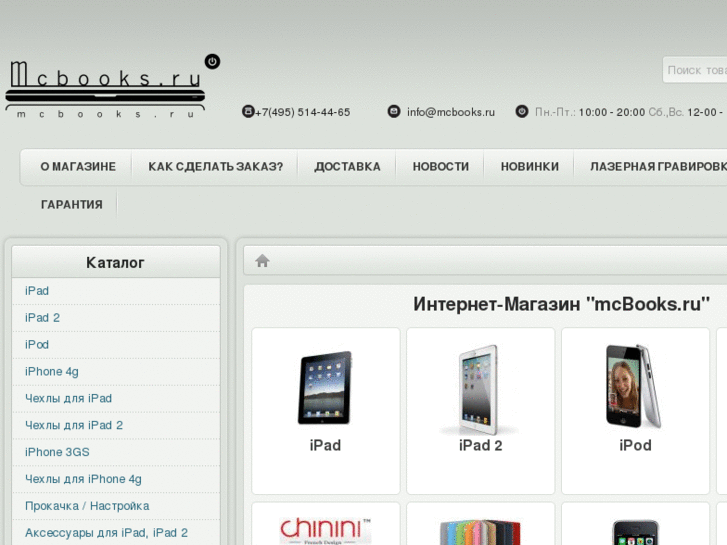Viewport: 727px width, 545px height.
Task: Open the iPhone tile image in the bottom row
Action: tap(635, 532)
